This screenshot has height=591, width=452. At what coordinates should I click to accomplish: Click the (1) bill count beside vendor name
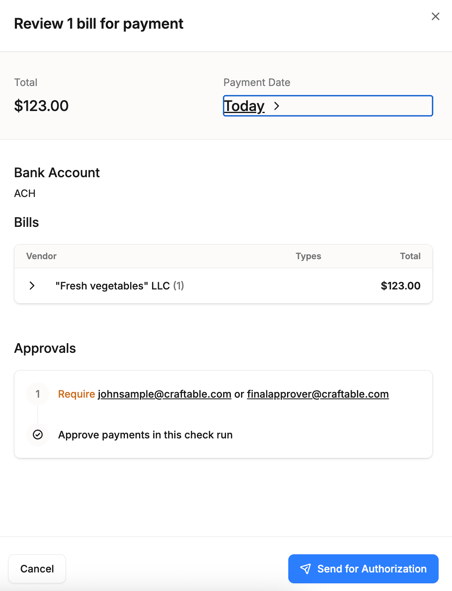tap(179, 286)
